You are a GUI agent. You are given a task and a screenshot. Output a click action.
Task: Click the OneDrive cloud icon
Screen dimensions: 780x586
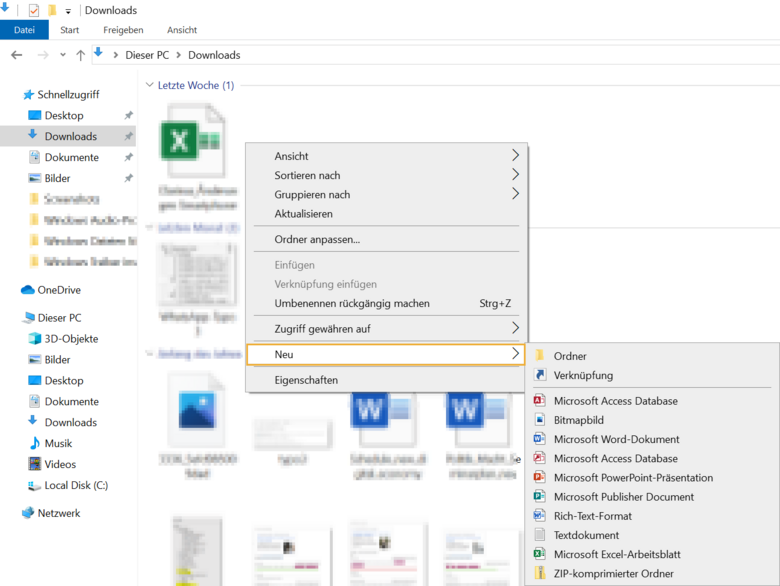tap(27, 290)
